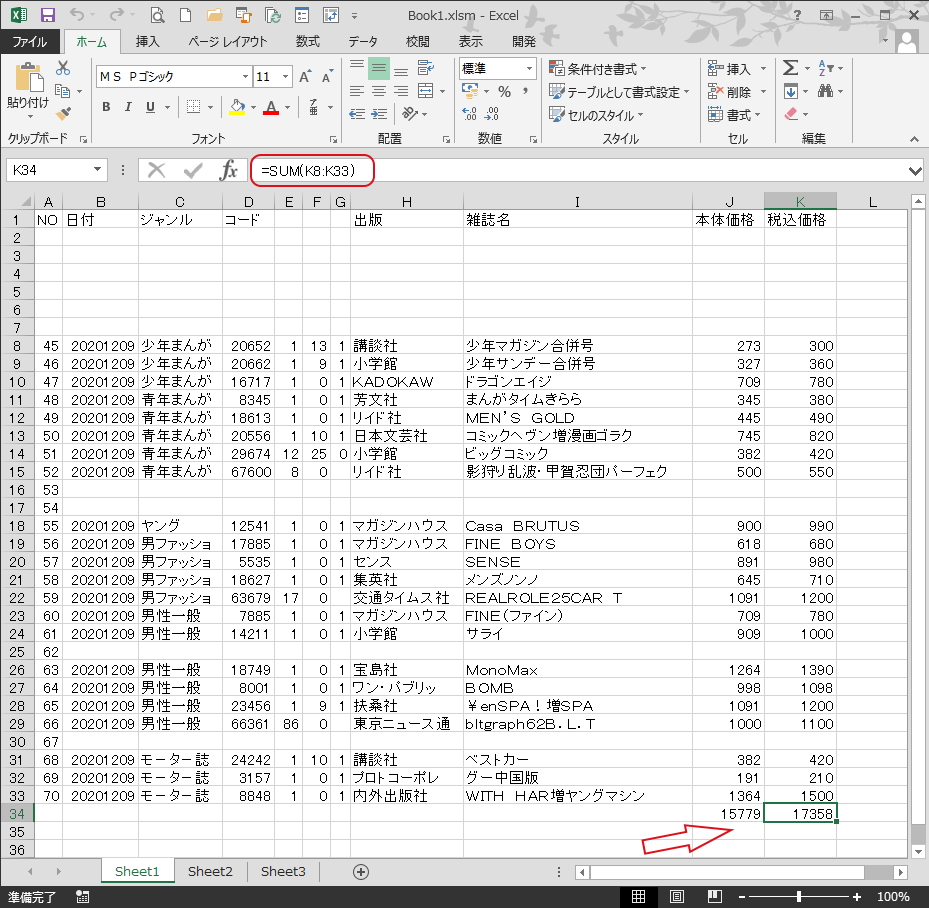Select the column K header
The height and width of the screenshot is (908, 929).
coord(800,202)
